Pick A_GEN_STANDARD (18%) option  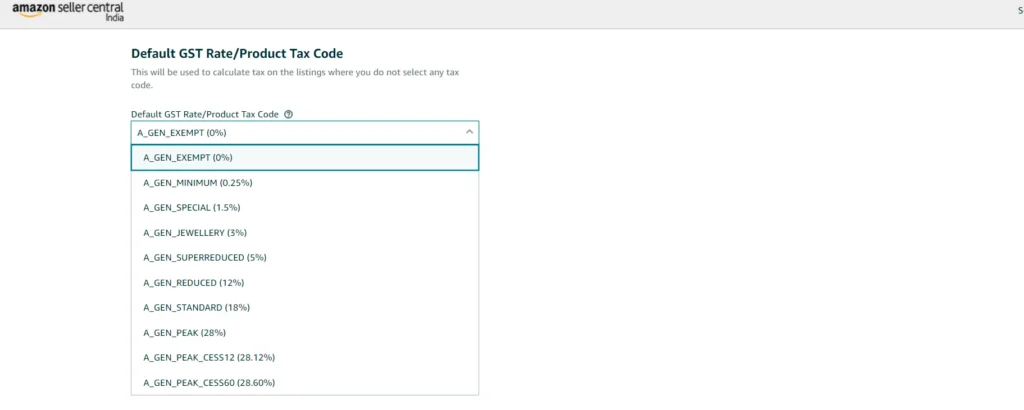[x=196, y=308]
